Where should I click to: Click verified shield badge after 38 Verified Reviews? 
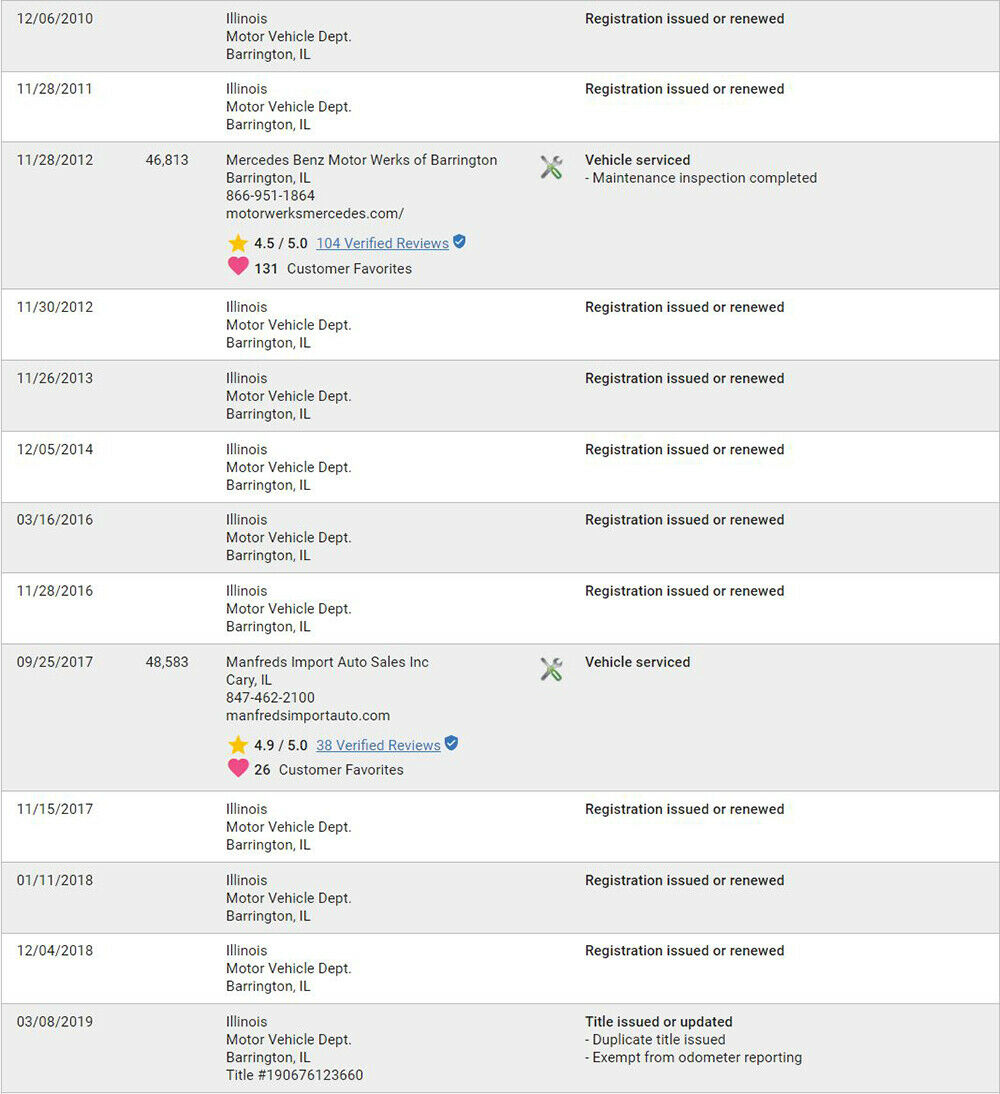[x=451, y=744]
